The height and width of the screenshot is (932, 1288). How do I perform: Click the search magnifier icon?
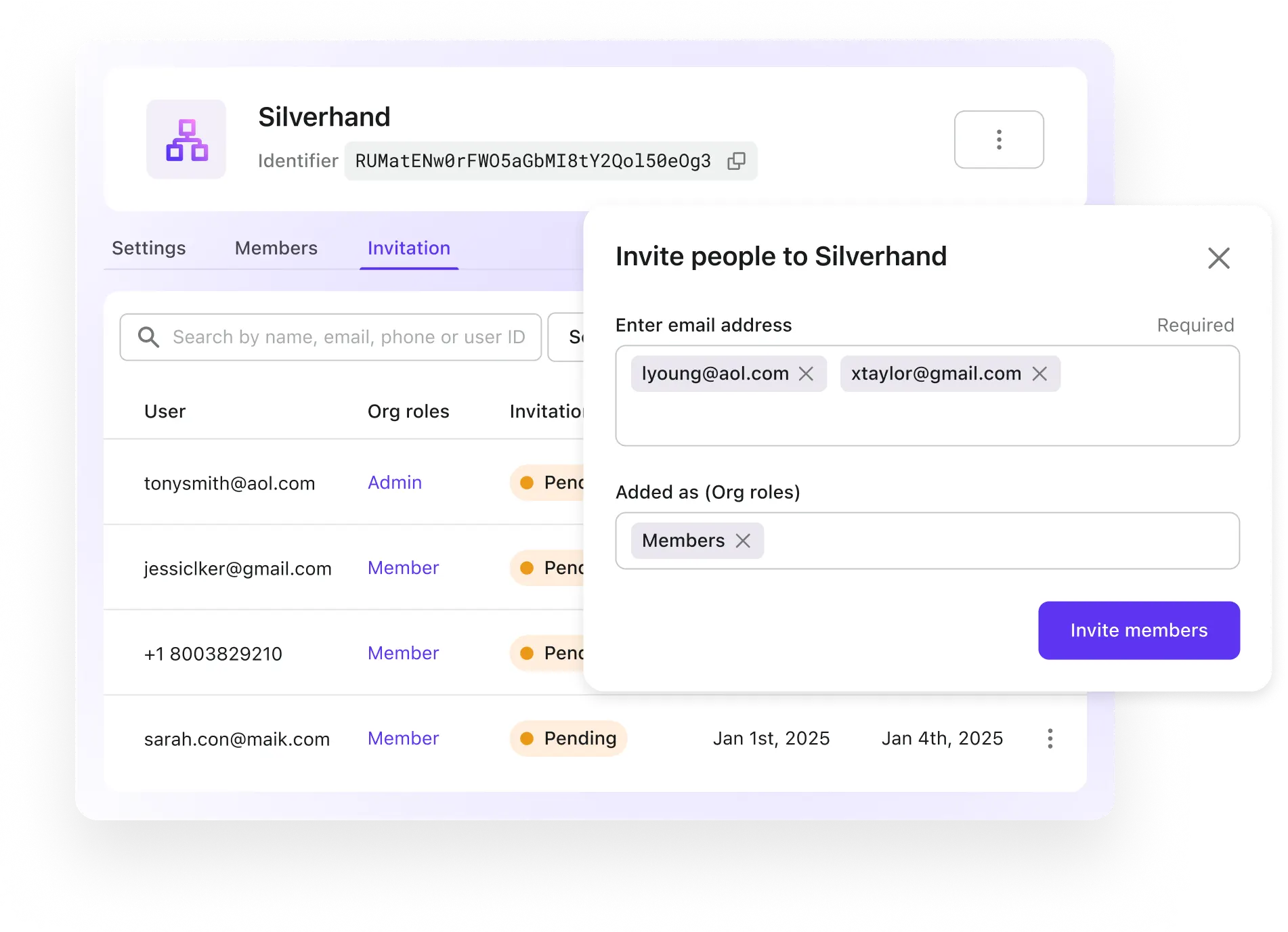tap(148, 337)
